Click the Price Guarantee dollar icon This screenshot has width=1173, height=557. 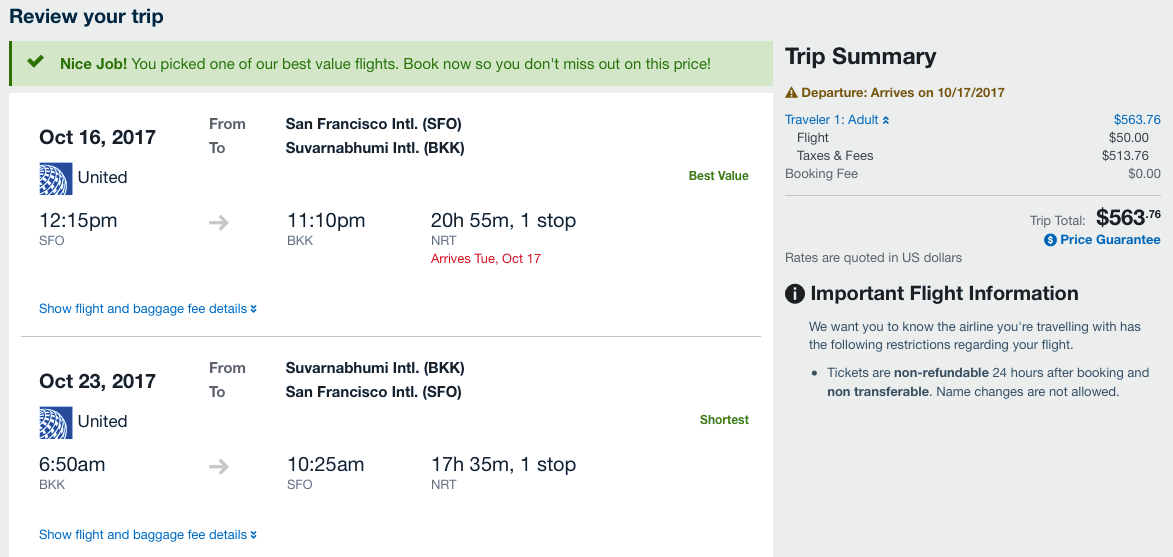[x=1050, y=240]
